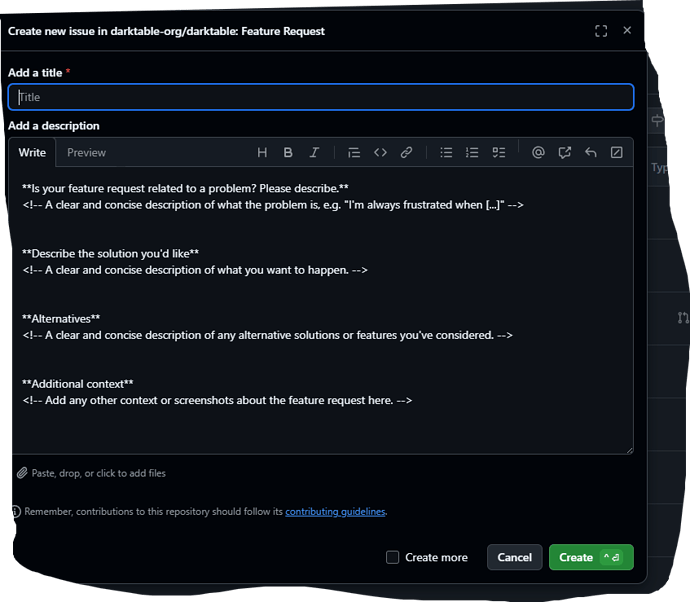Insert a saved reply

(x=591, y=153)
